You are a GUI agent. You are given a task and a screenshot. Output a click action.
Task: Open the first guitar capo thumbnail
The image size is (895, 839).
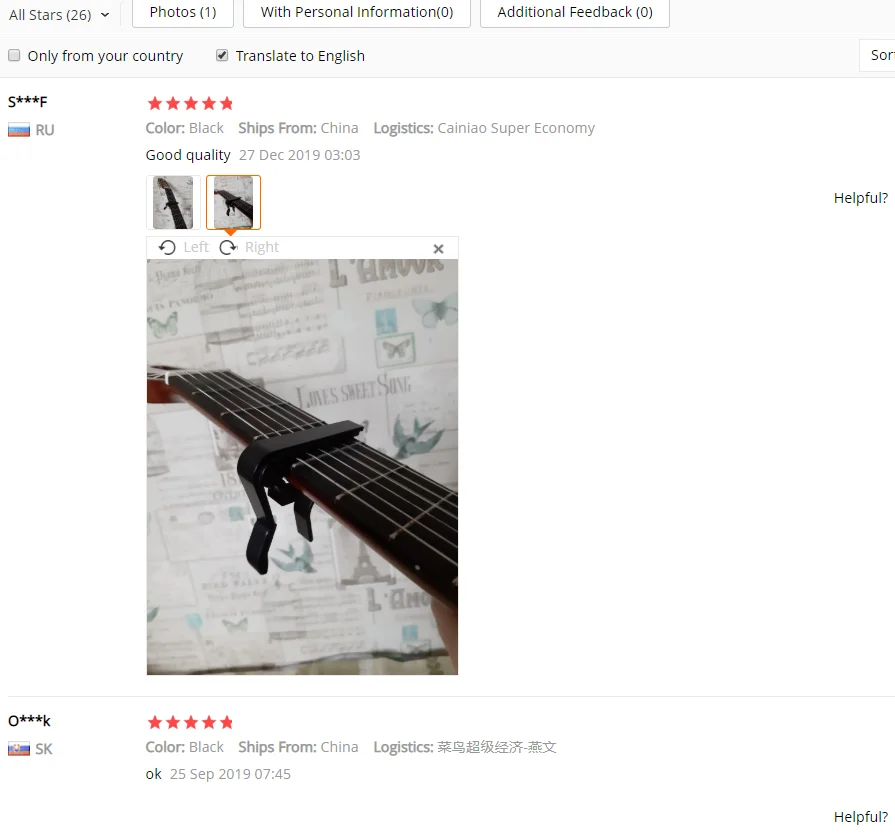(x=174, y=202)
